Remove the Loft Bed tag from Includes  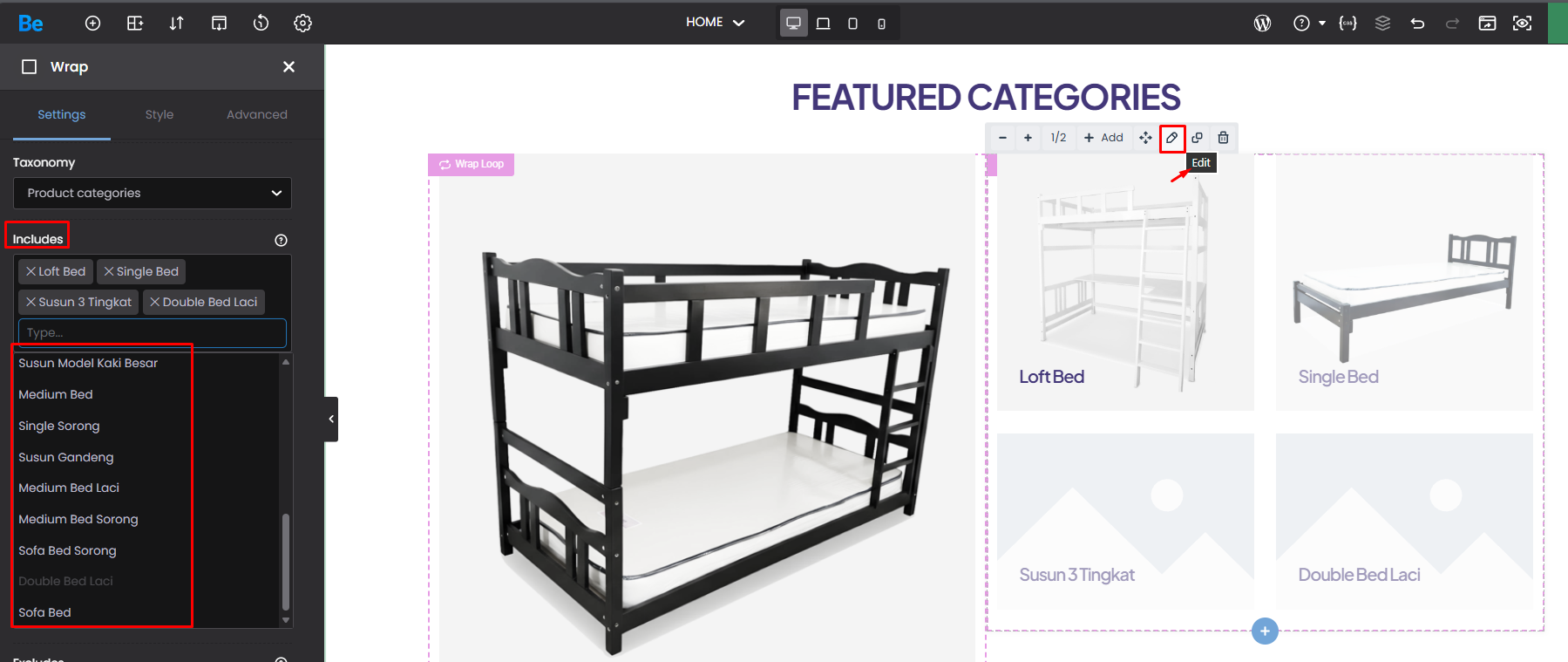31,271
